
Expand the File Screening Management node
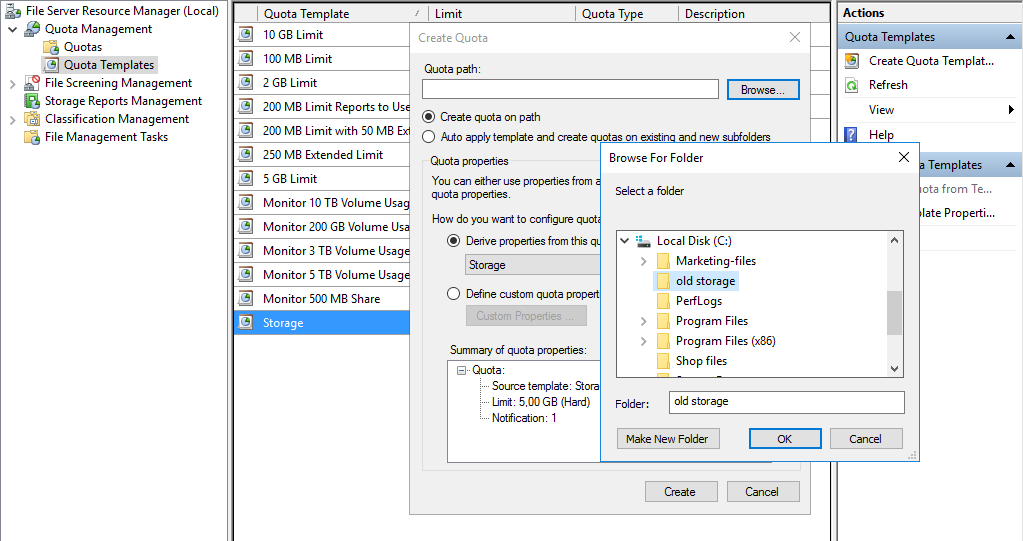(x=13, y=83)
